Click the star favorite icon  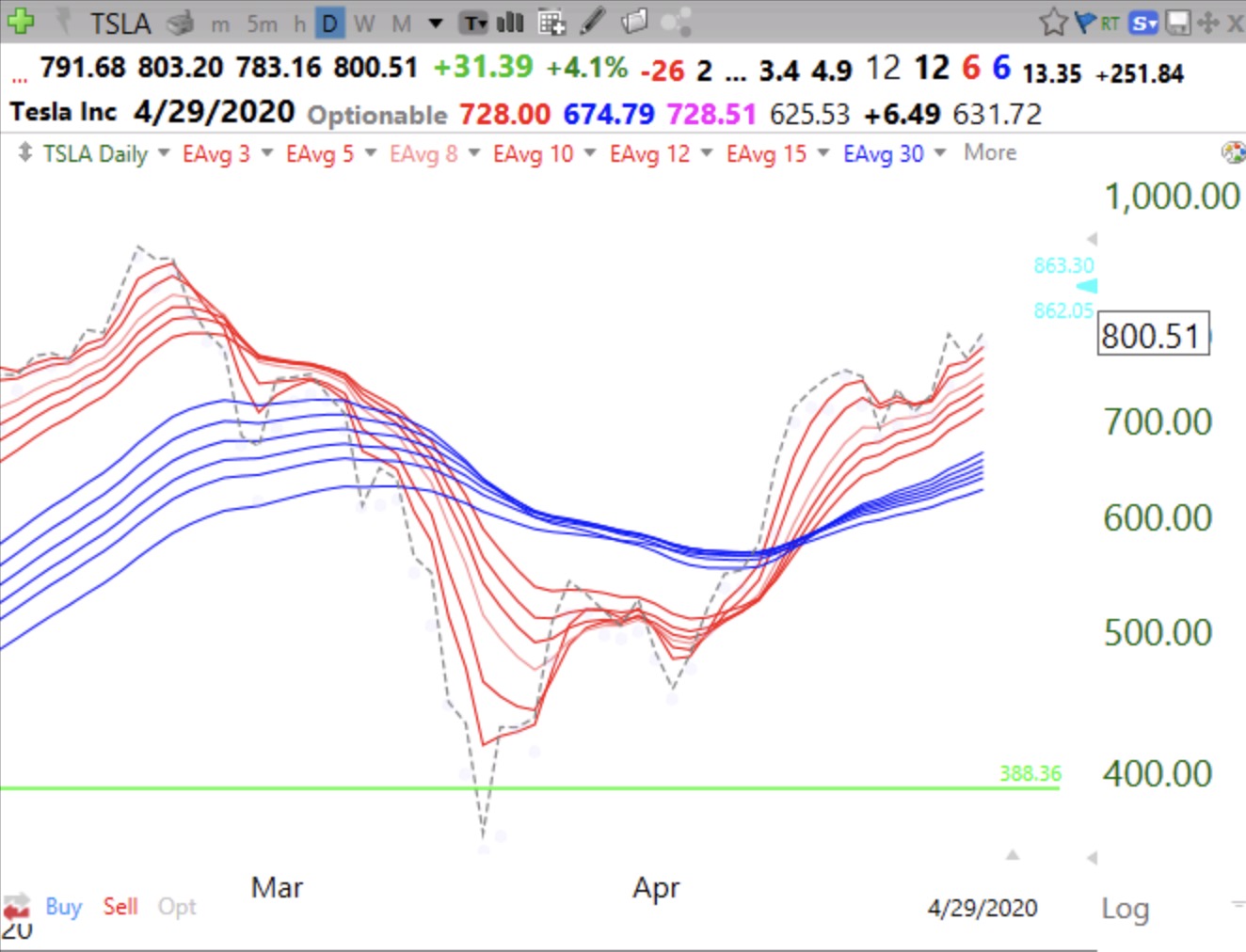(x=1053, y=22)
